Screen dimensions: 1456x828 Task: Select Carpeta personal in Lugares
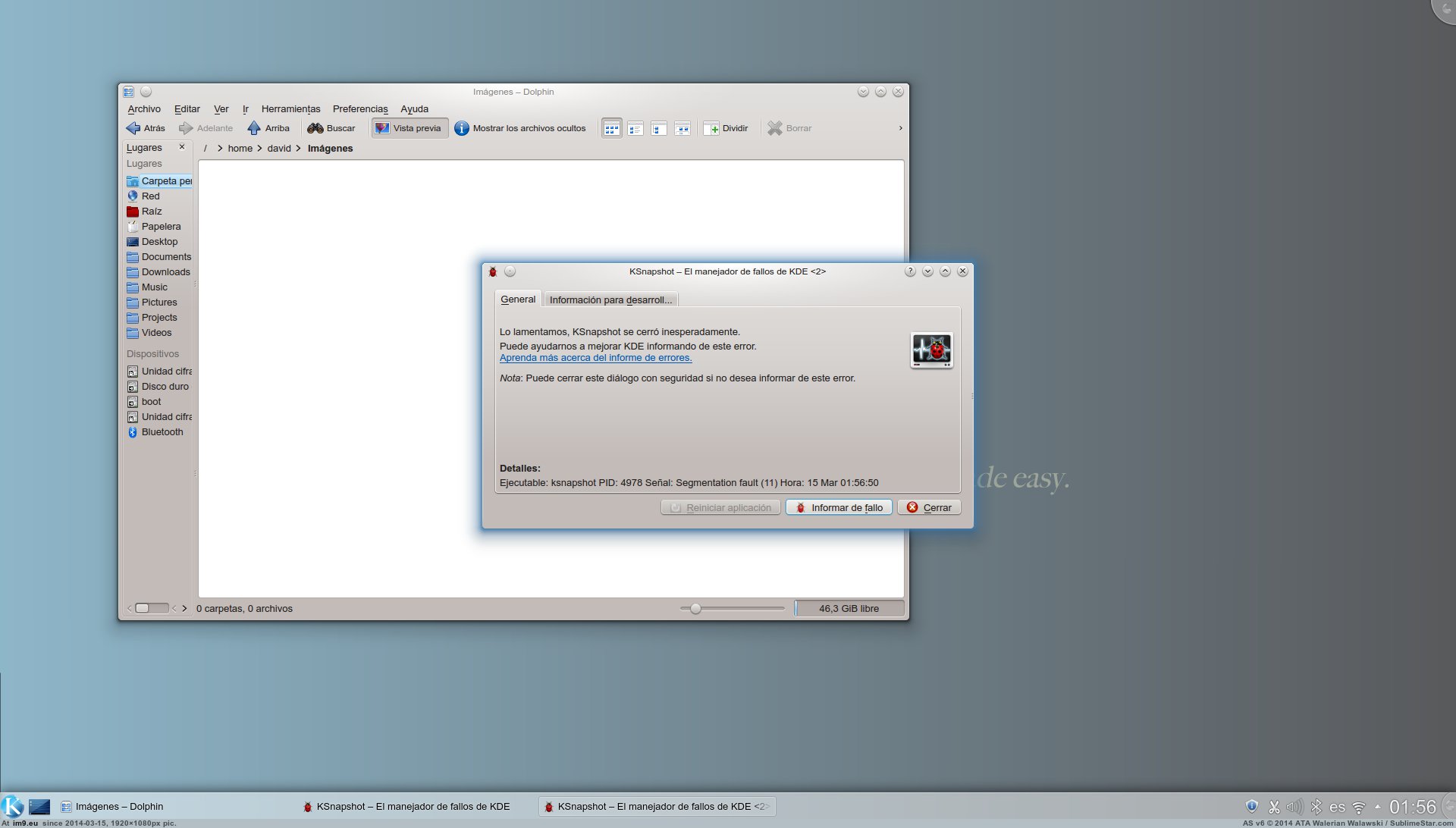[x=159, y=181]
